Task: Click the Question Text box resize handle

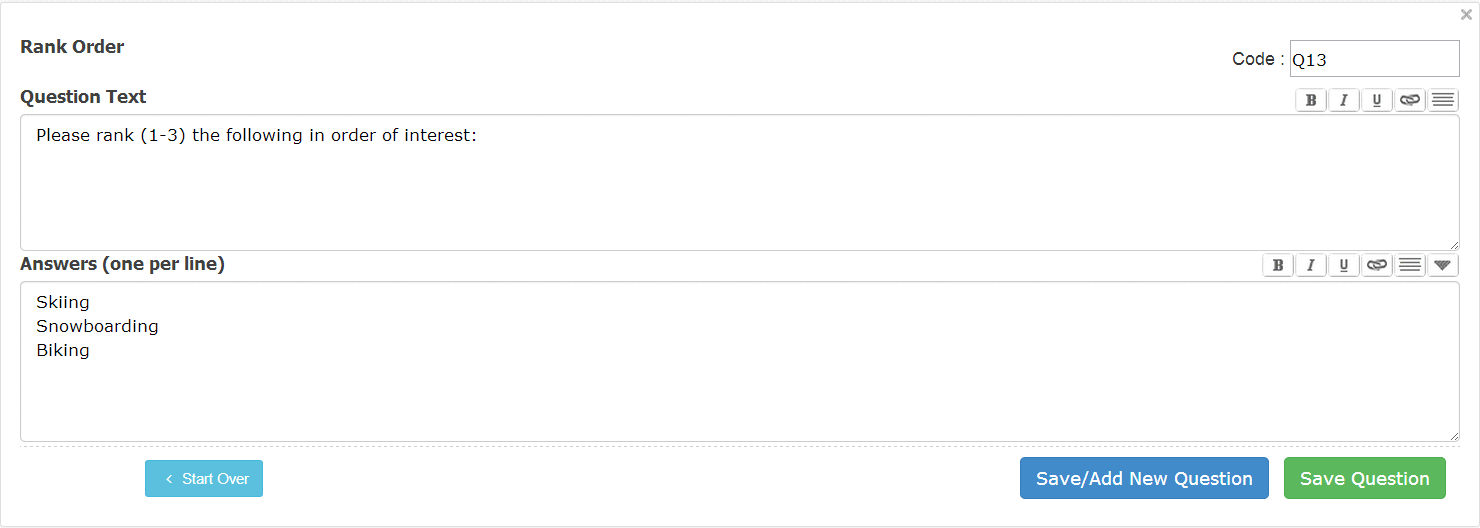Action: (x=1453, y=244)
